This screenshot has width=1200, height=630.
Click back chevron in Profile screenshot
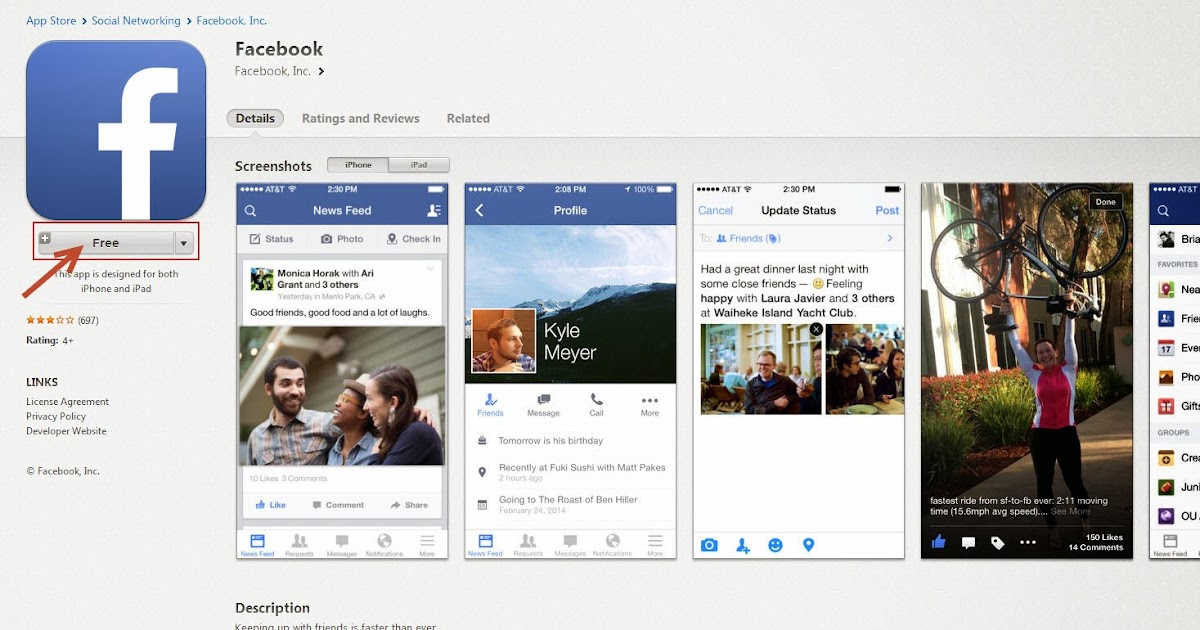(x=479, y=210)
